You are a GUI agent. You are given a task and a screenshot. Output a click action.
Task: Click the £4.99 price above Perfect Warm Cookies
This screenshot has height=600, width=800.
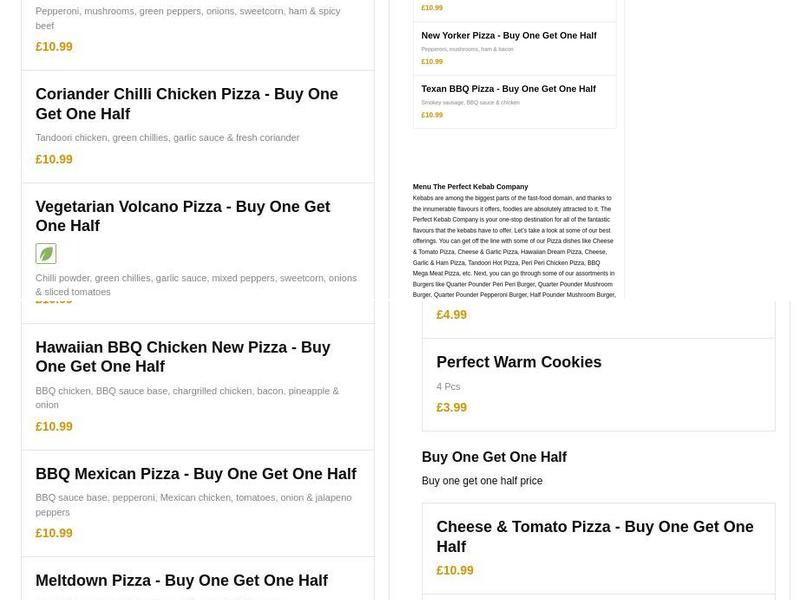(451, 314)
